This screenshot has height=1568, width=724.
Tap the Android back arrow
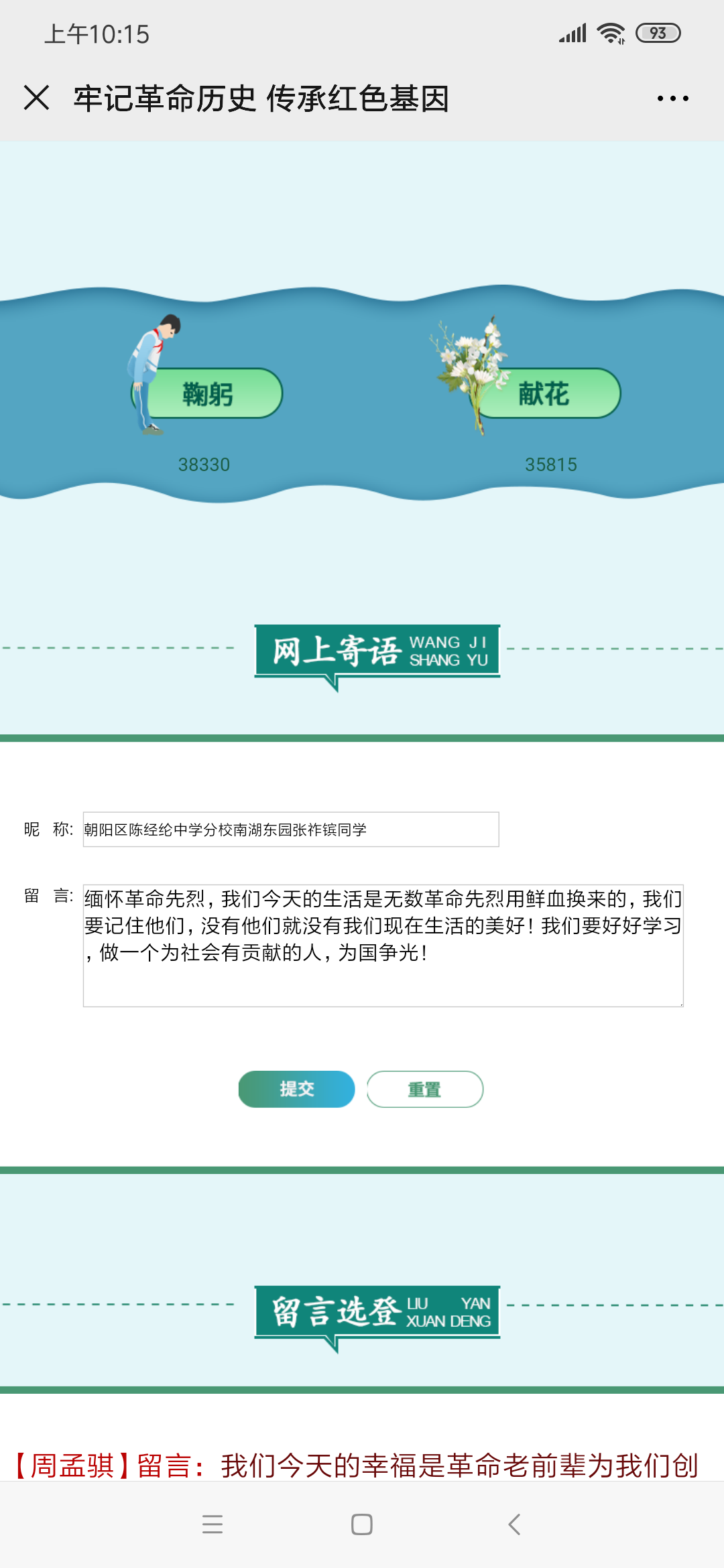514,1524
